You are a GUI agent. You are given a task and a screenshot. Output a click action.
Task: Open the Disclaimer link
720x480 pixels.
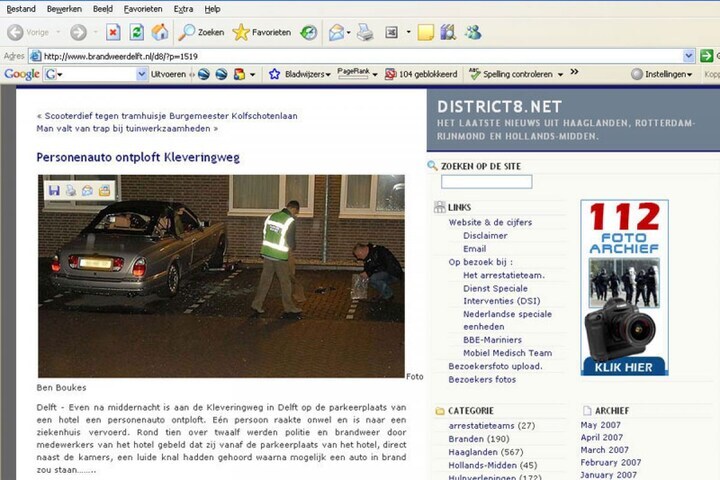(x=485, y=236)
